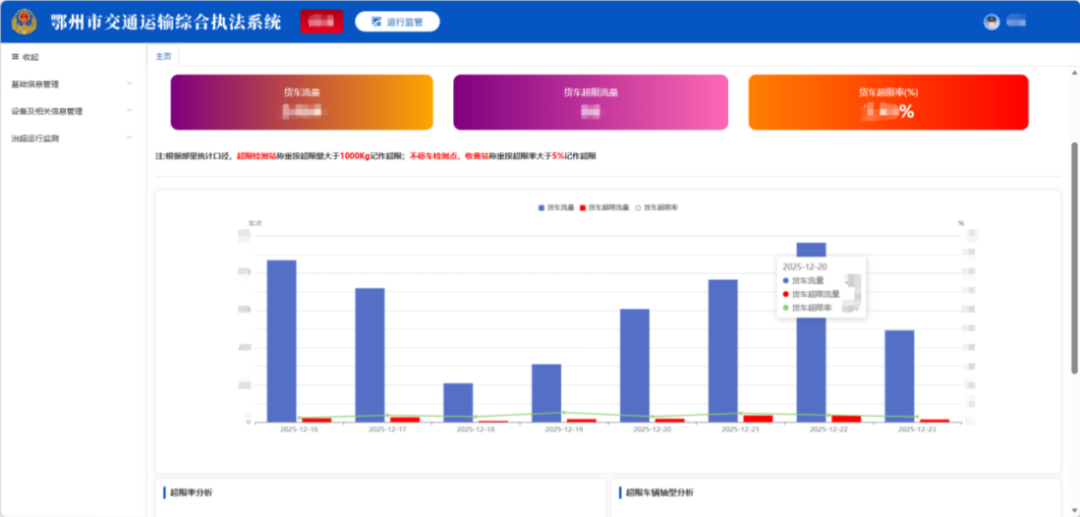
Task: Click the police emblem logo in header
Action: [23, 21]
